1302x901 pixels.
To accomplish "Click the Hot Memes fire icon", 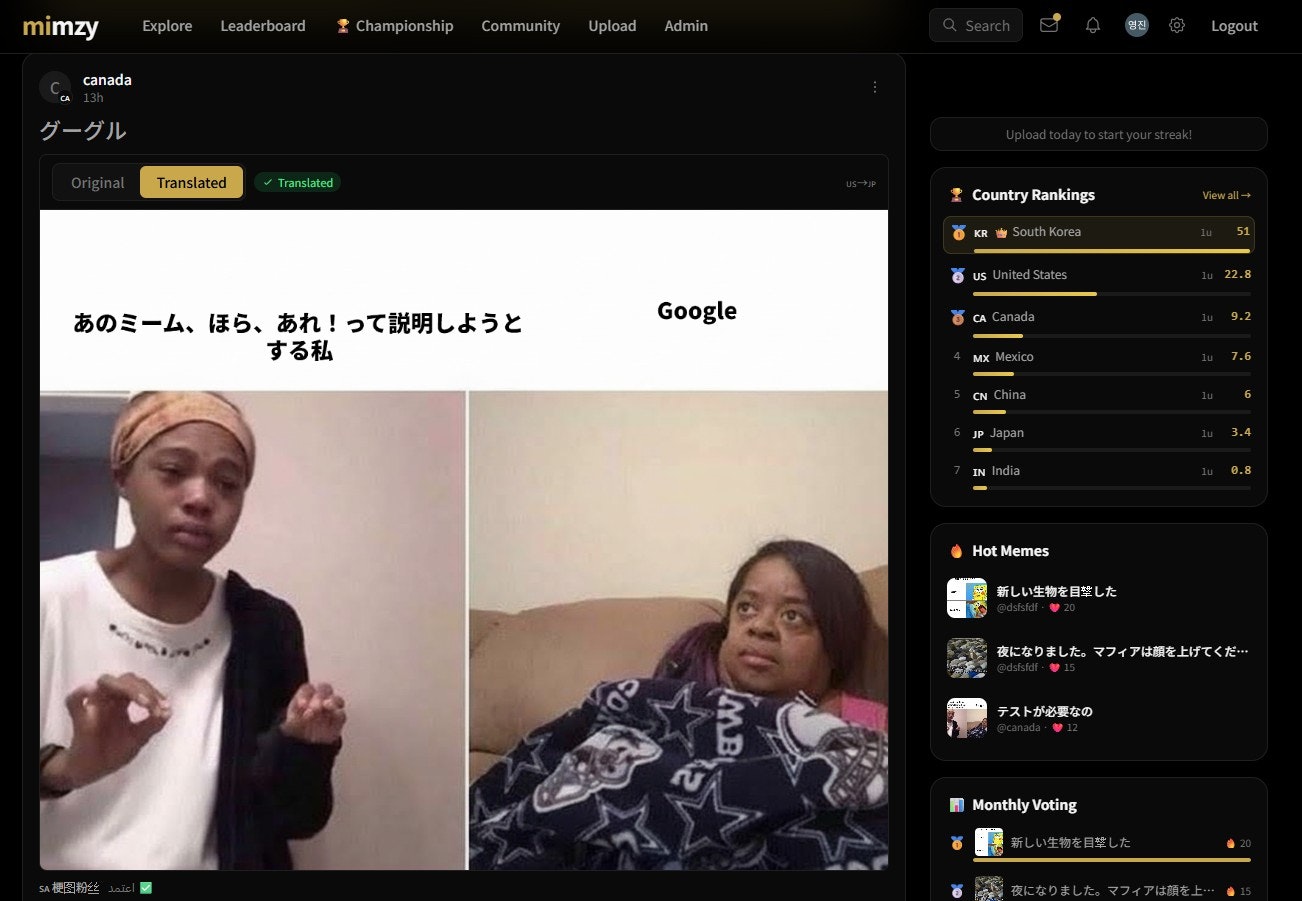I will pos(956,551).
